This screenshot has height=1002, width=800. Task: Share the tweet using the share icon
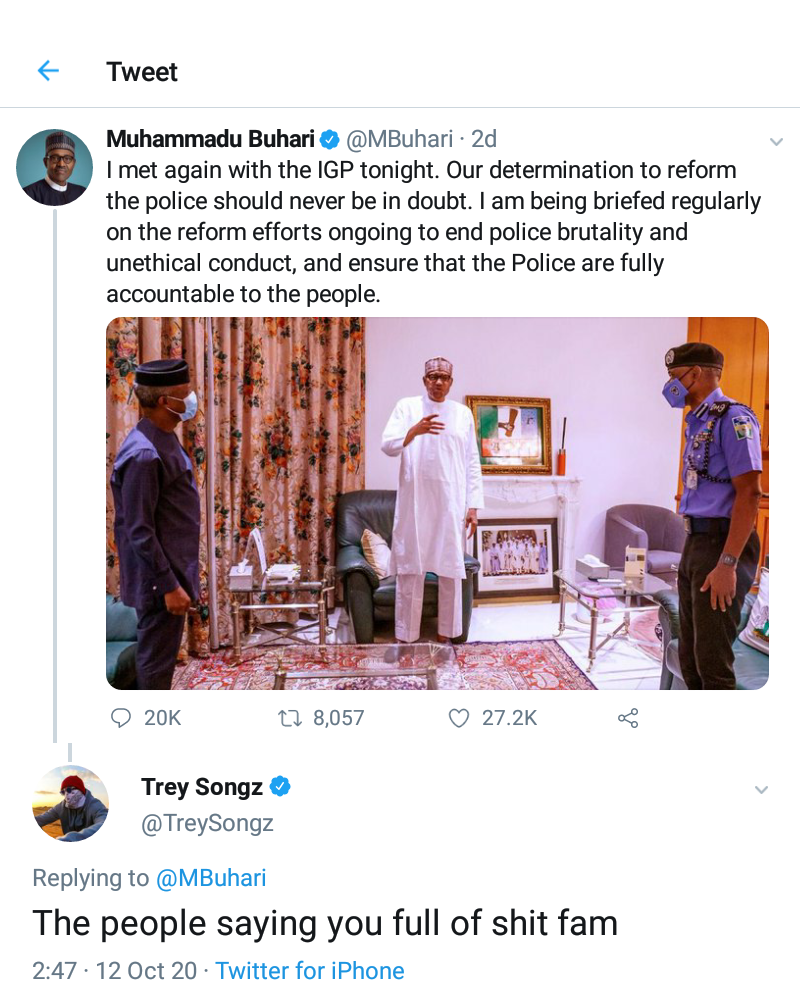point(628,717)
